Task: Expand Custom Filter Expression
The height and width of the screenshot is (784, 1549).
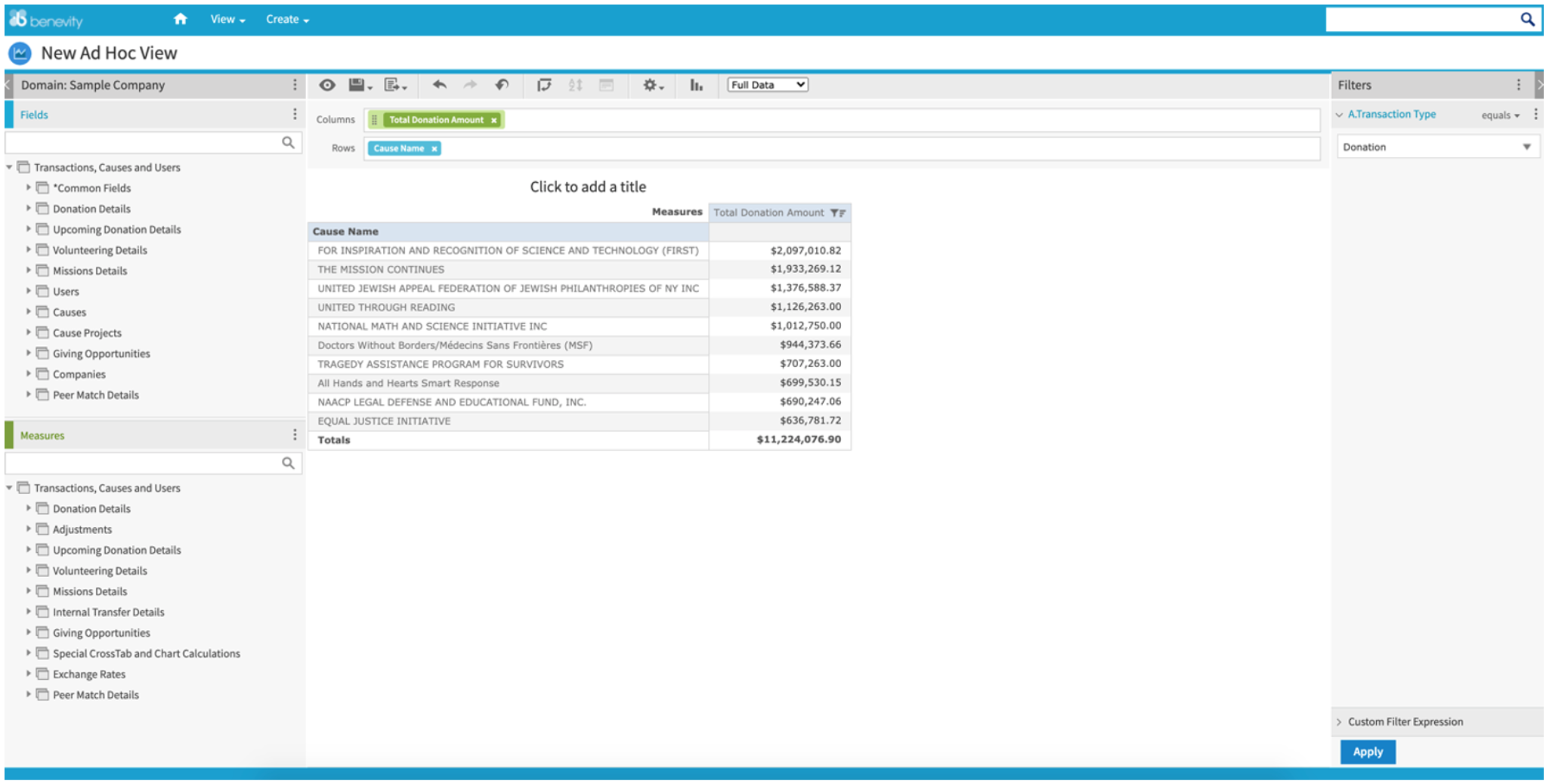Action: (x=1338, y=723)
